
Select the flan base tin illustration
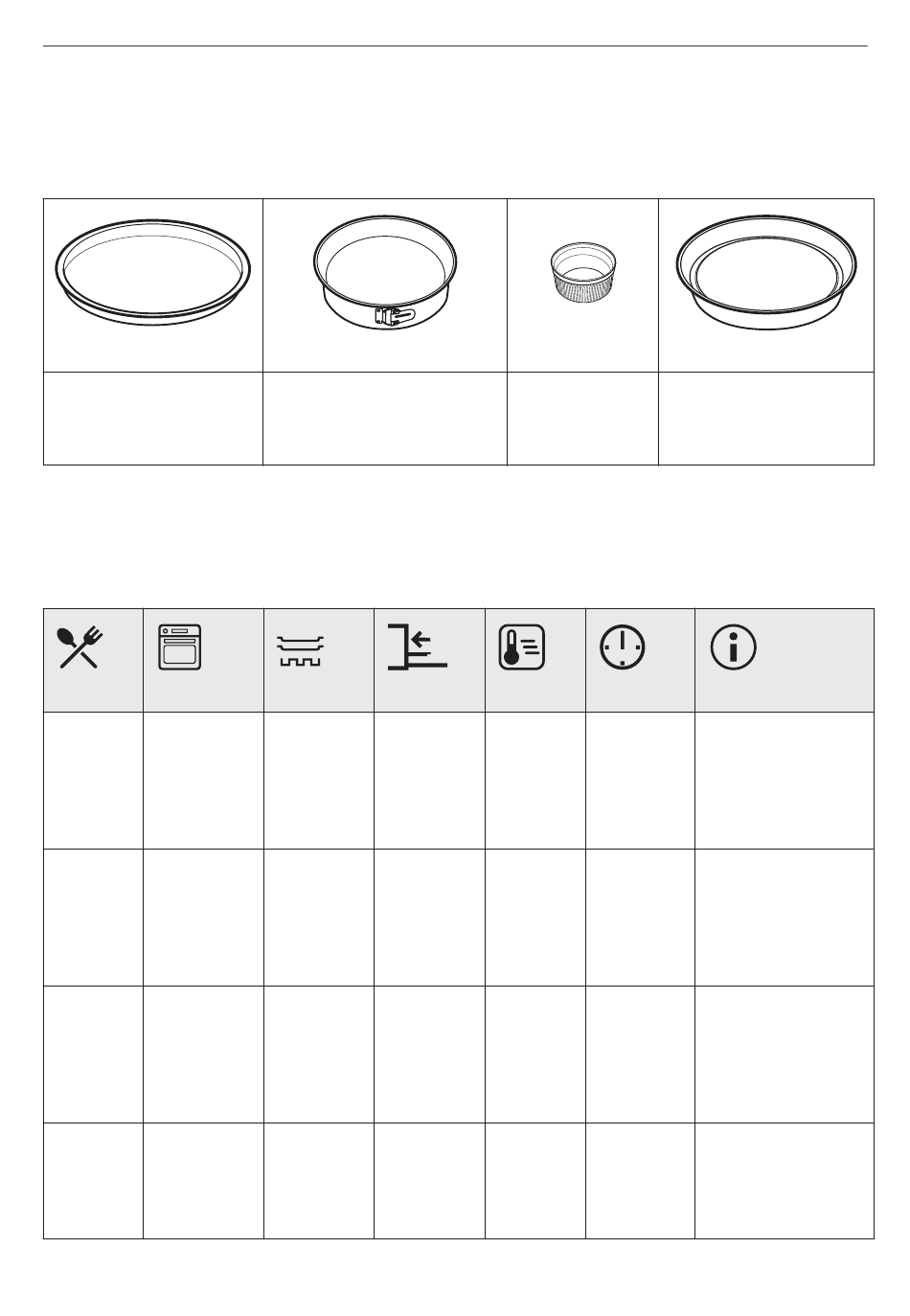[766, 272]
